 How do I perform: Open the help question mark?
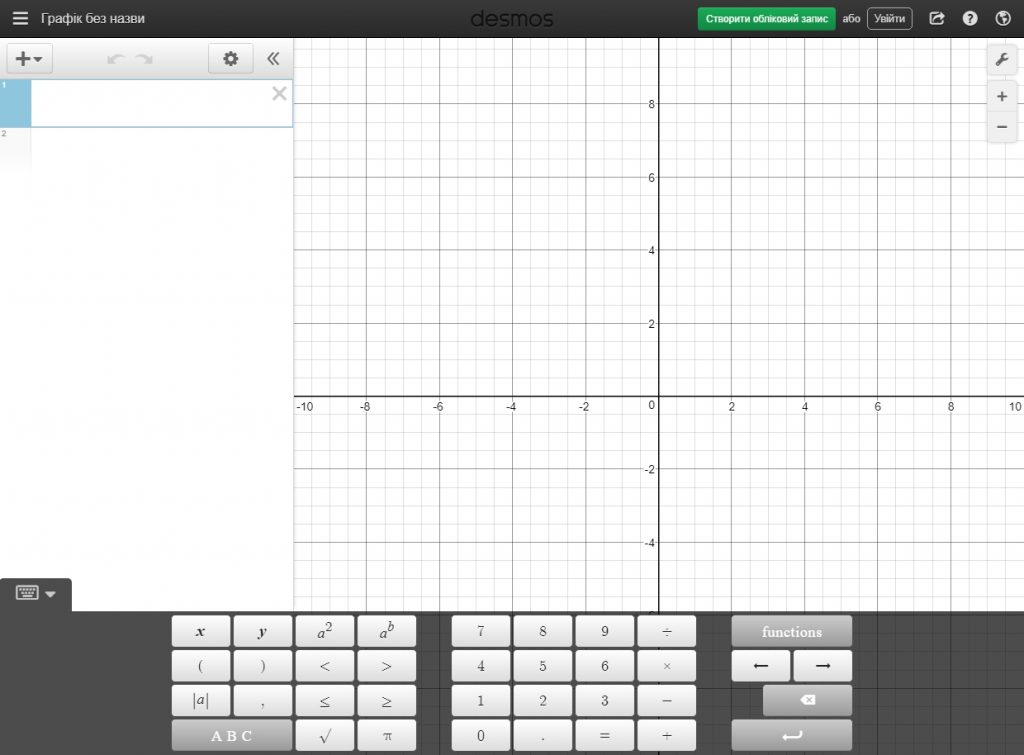tap(970, 18)
